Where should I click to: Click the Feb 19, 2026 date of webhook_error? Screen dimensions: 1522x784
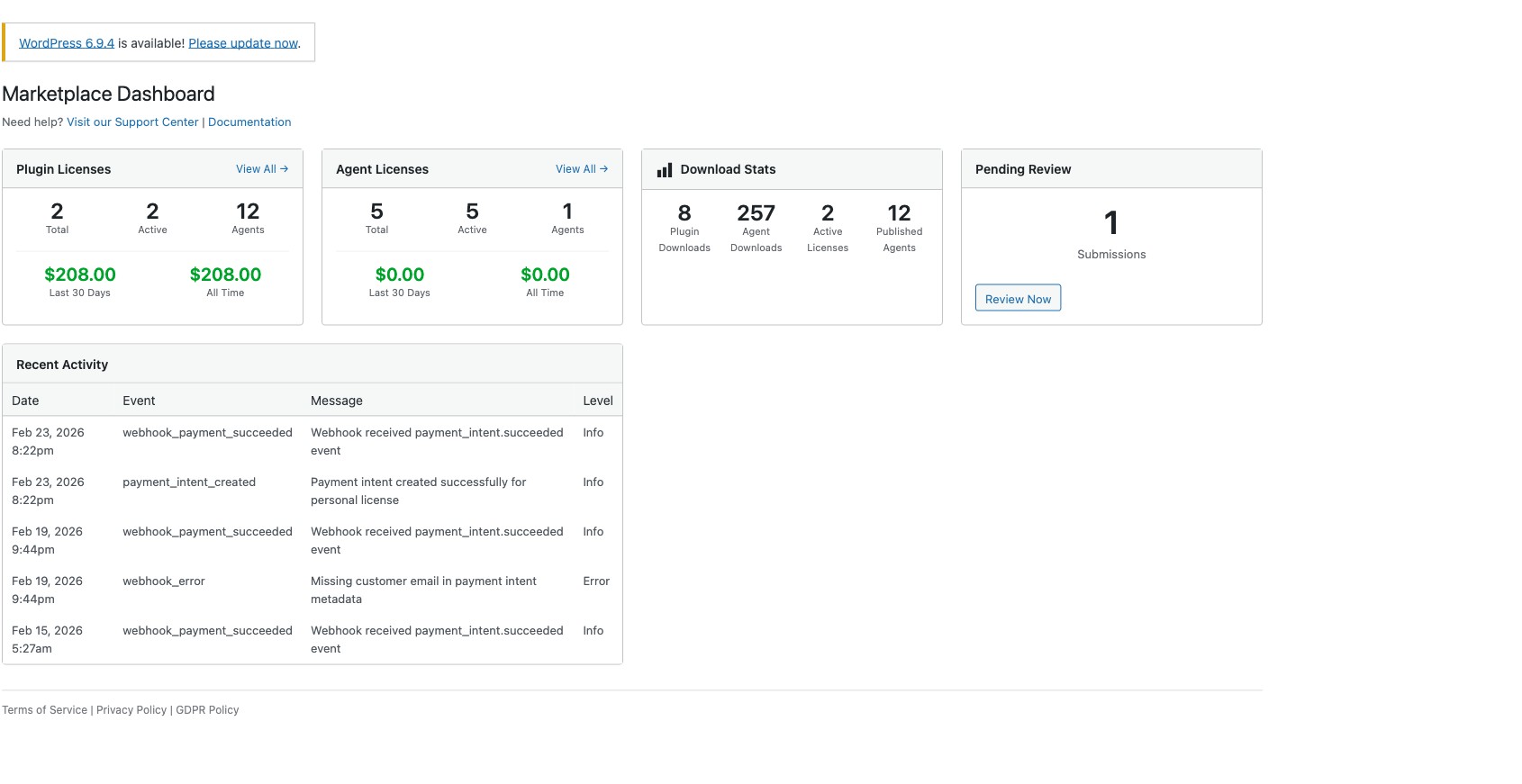[47, 590]
